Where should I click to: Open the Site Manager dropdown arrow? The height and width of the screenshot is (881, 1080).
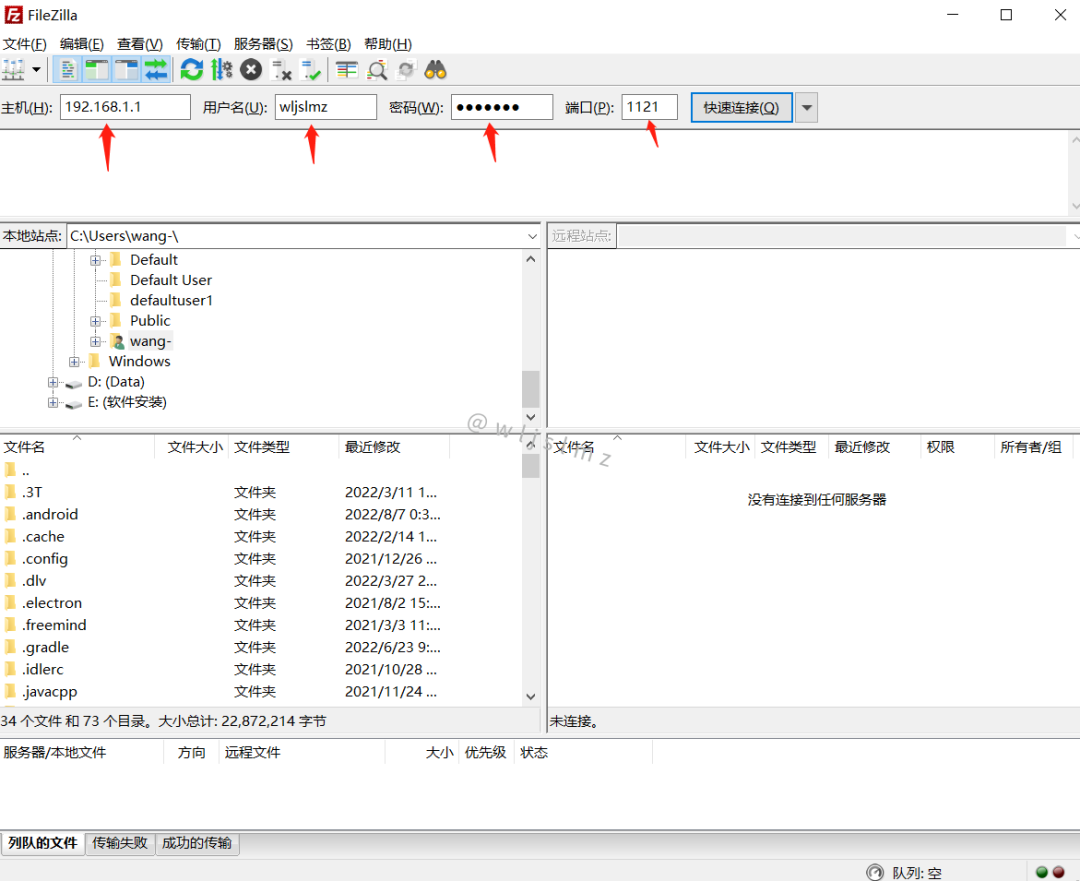click(37, 70)
